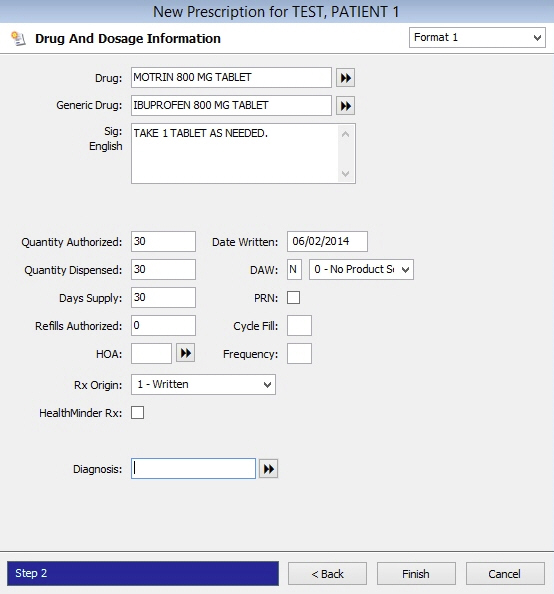Click the Date Written field

[327, 241]
